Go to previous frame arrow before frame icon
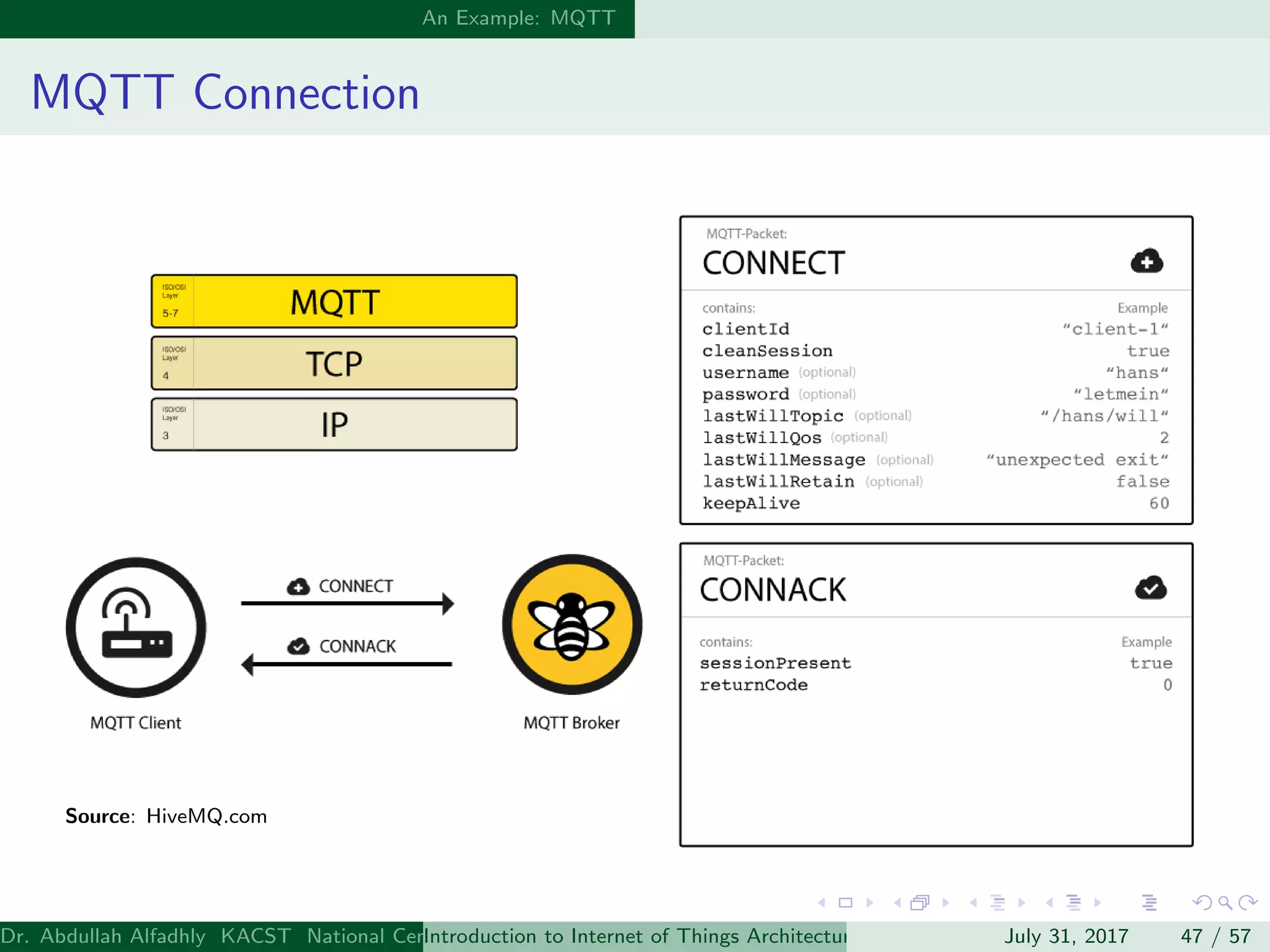This screenshot has height=952, width=1270. tap(897, 902)
